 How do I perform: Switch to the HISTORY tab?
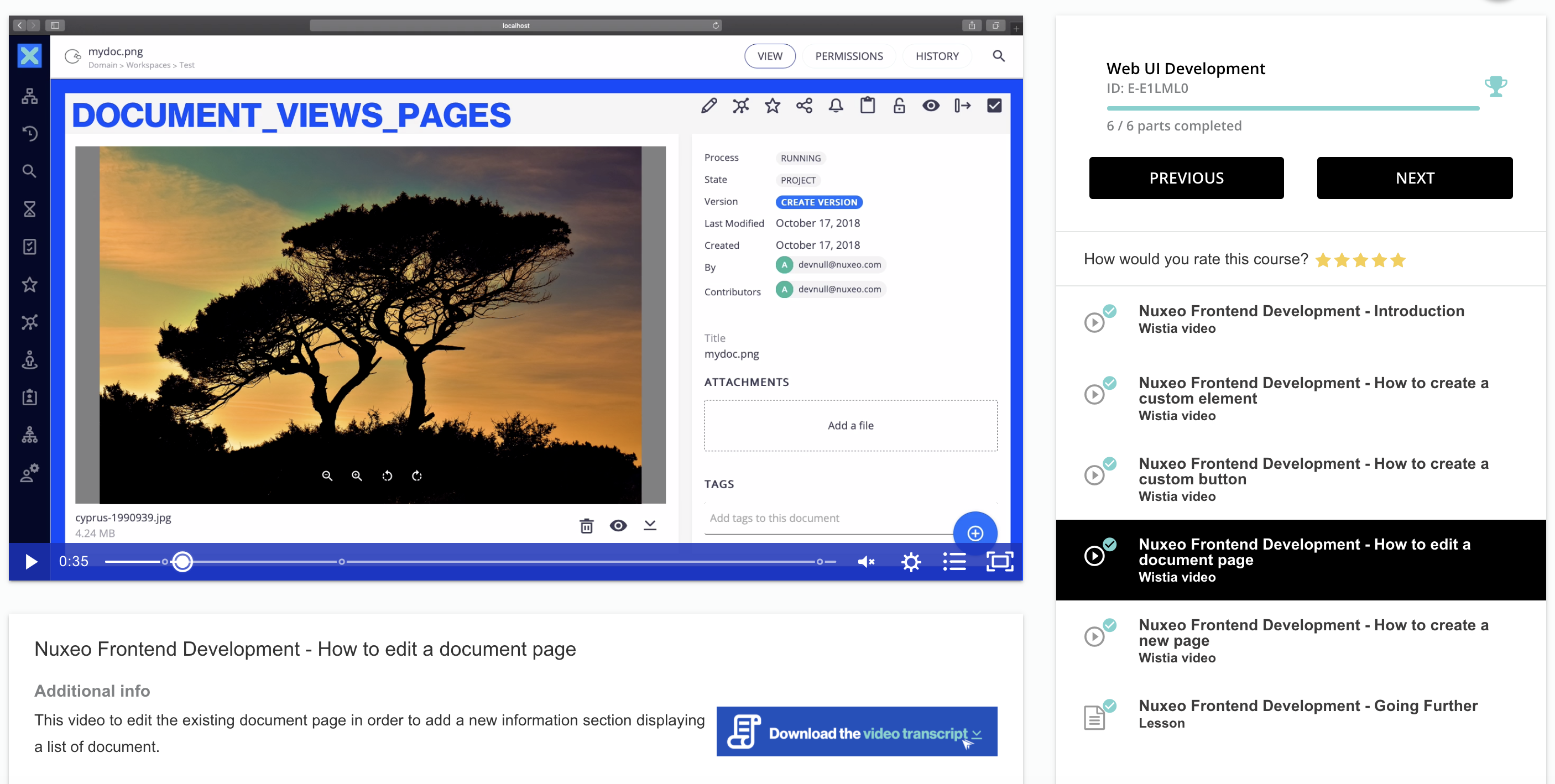(x=937, y=56)
